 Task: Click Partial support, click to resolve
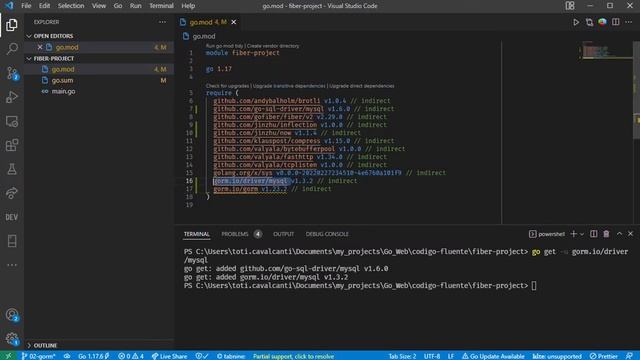(293, 356)
